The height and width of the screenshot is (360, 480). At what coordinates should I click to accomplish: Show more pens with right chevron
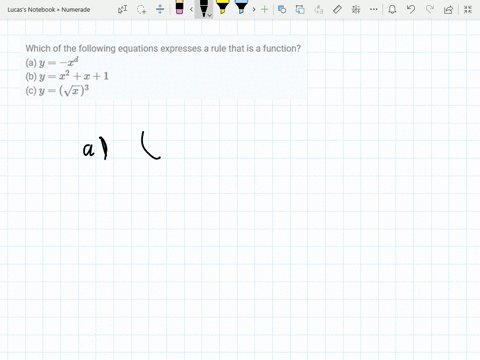pyautogui.click(x=254, y=9)
